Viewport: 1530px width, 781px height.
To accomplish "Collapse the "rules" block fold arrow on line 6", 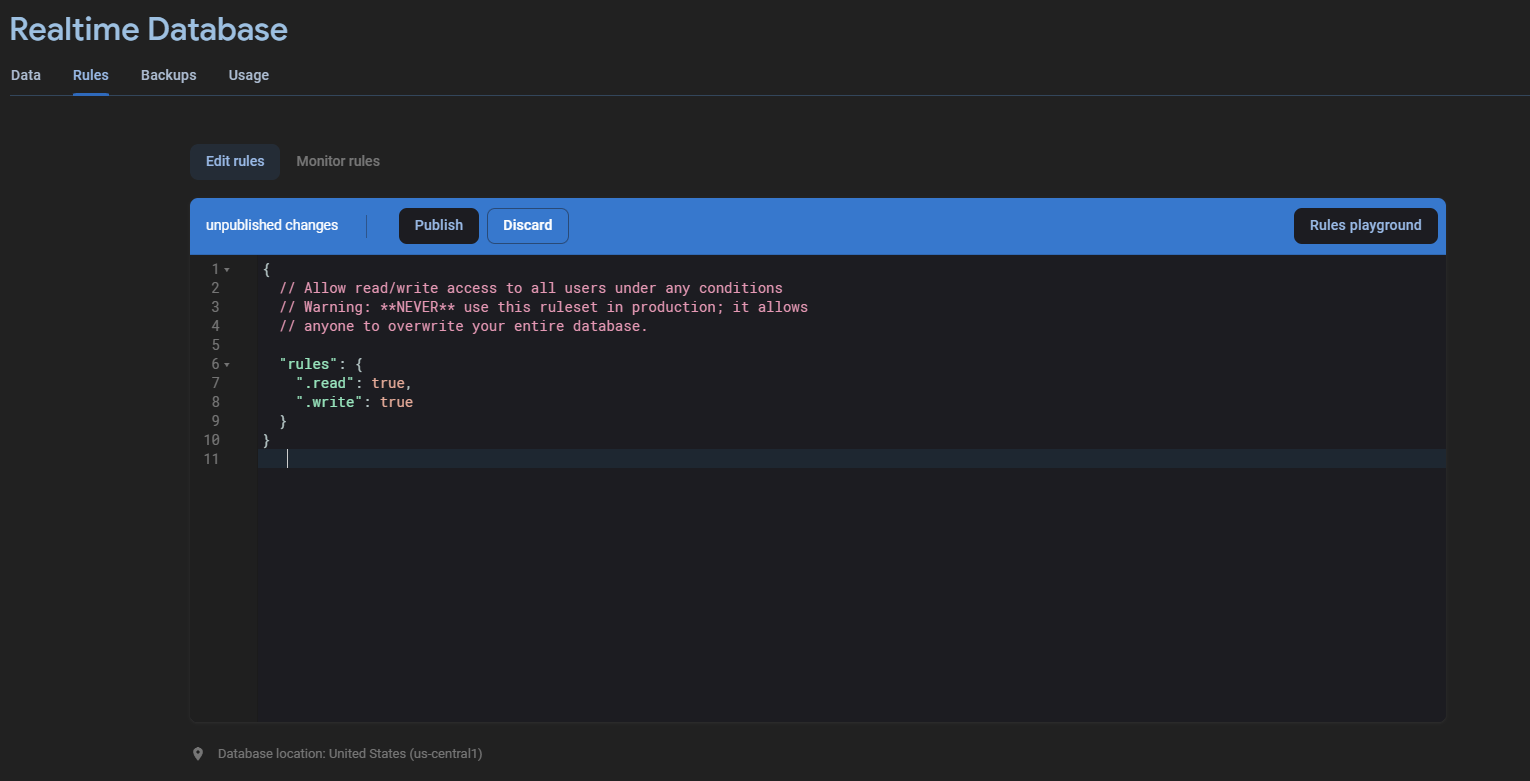I will click(x=227, y=365).
